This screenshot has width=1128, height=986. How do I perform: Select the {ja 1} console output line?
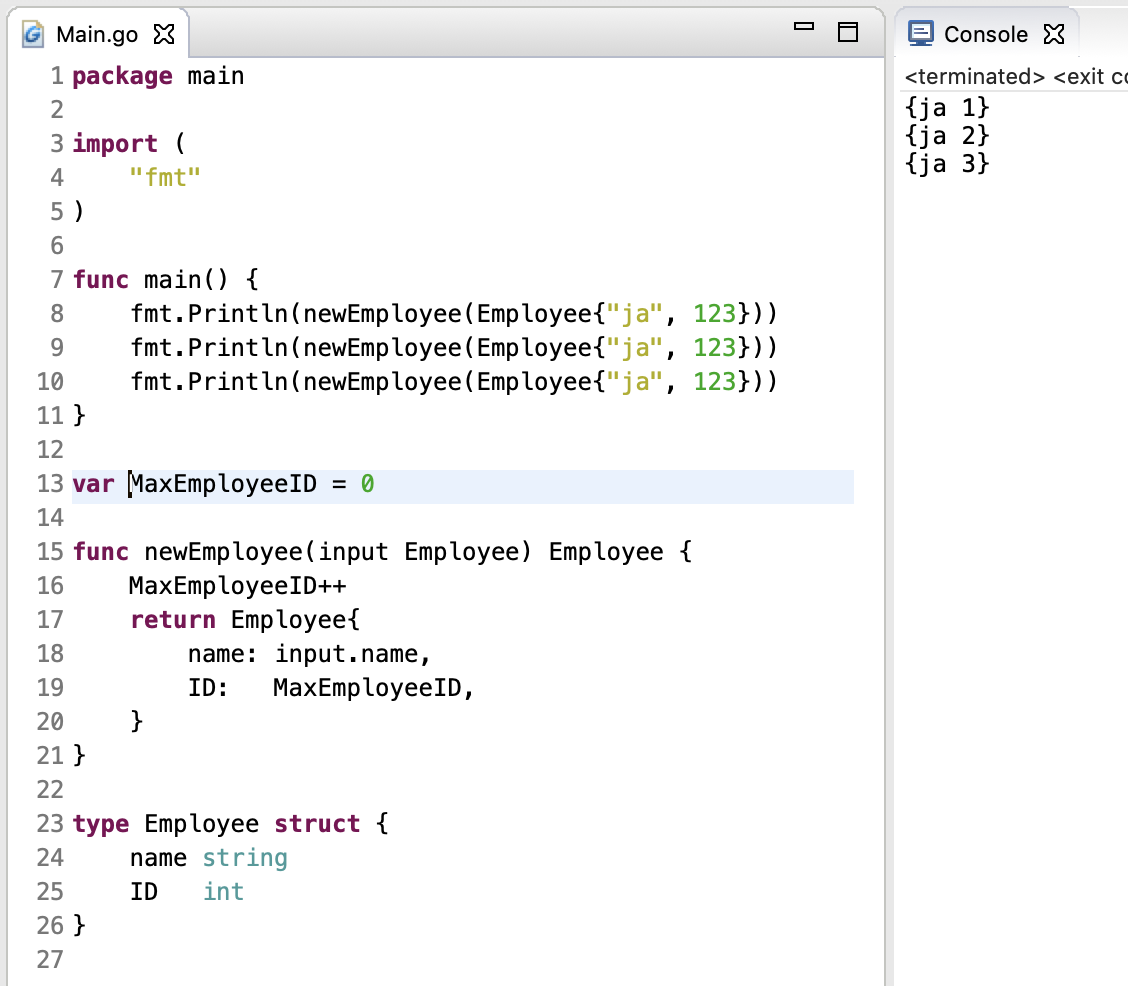pos(946,107)
